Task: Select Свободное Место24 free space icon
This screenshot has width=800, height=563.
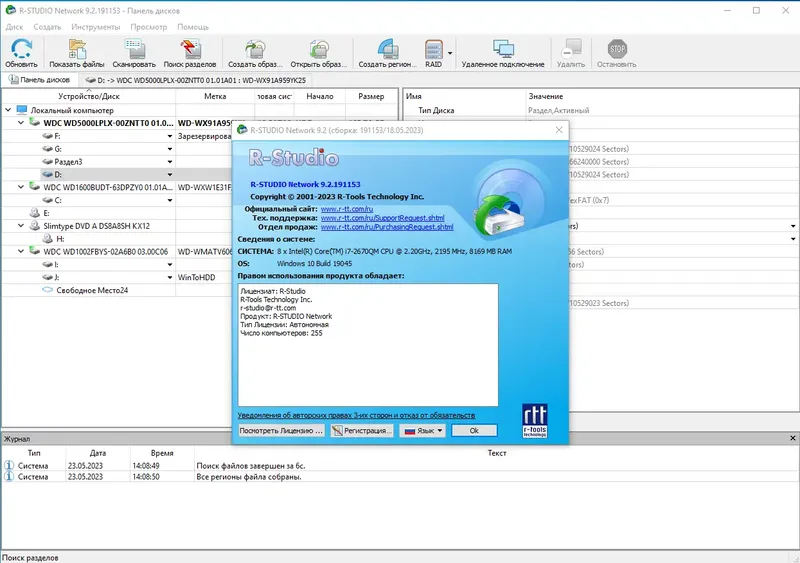Action: click(x=47, y=290)
